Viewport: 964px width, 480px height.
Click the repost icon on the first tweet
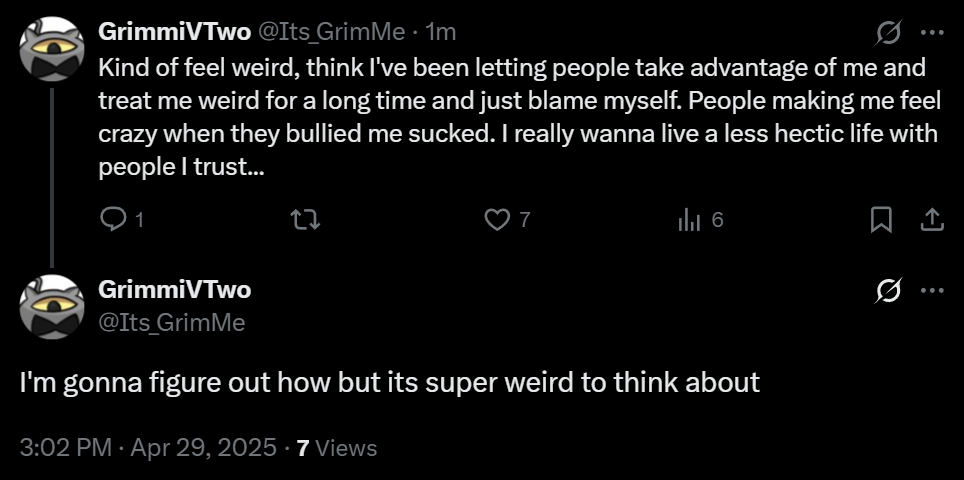tap(303, 219)
